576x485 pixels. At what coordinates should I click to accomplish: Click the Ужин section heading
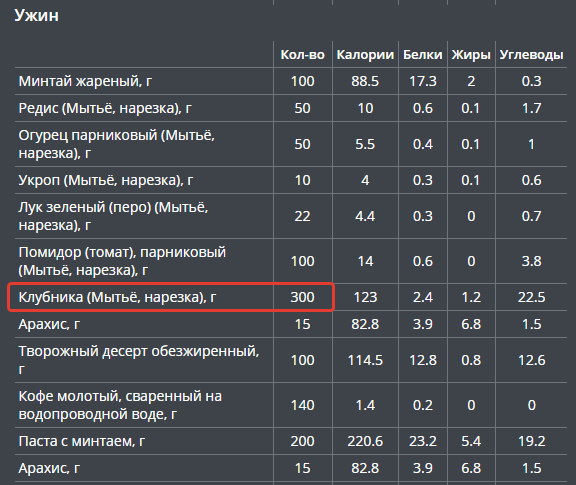36,15
